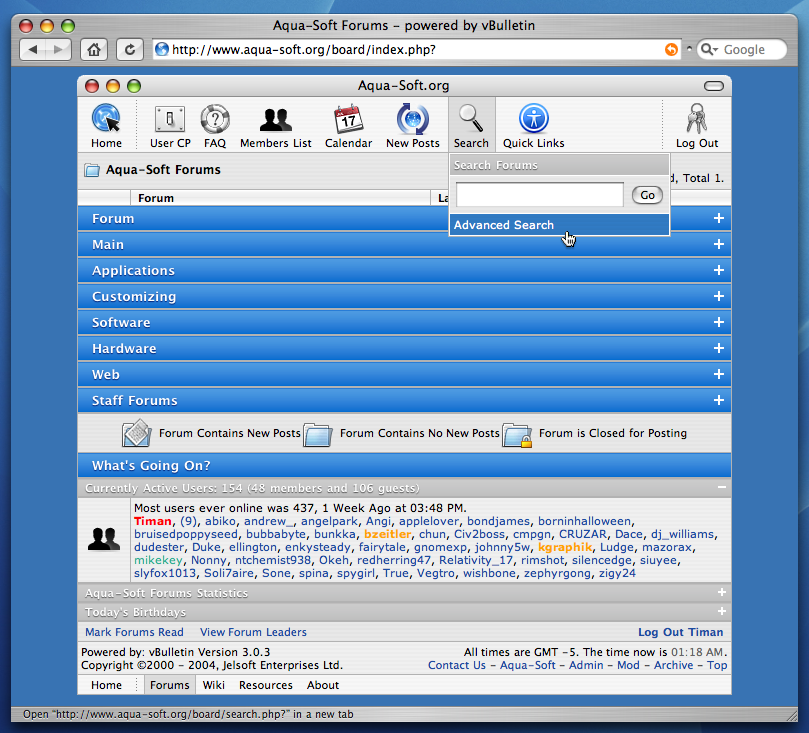Open user zigy24's profile link
This screenshot has height=733, width=809.
point(617,573)
